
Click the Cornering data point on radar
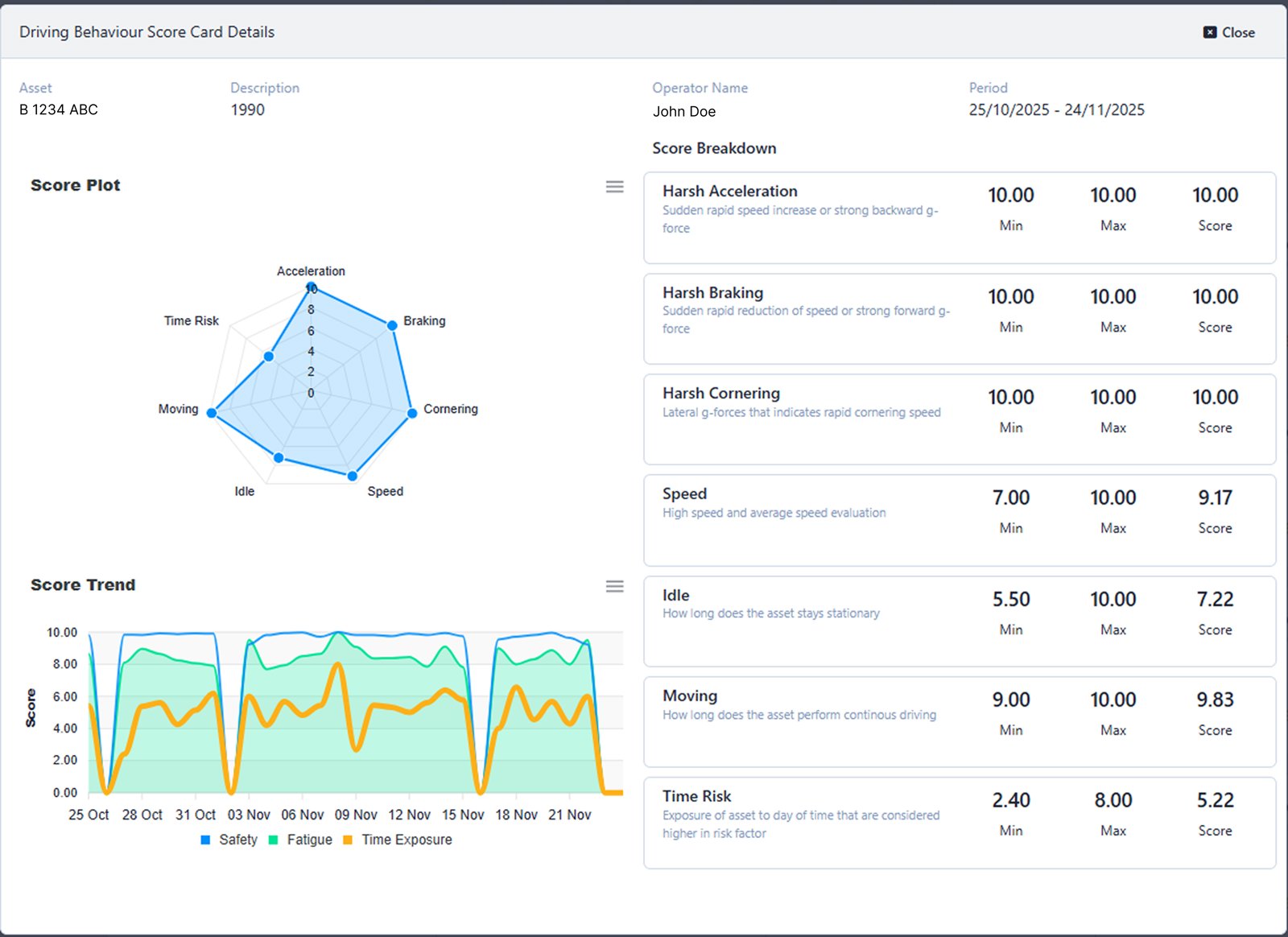tap(412, 412)
